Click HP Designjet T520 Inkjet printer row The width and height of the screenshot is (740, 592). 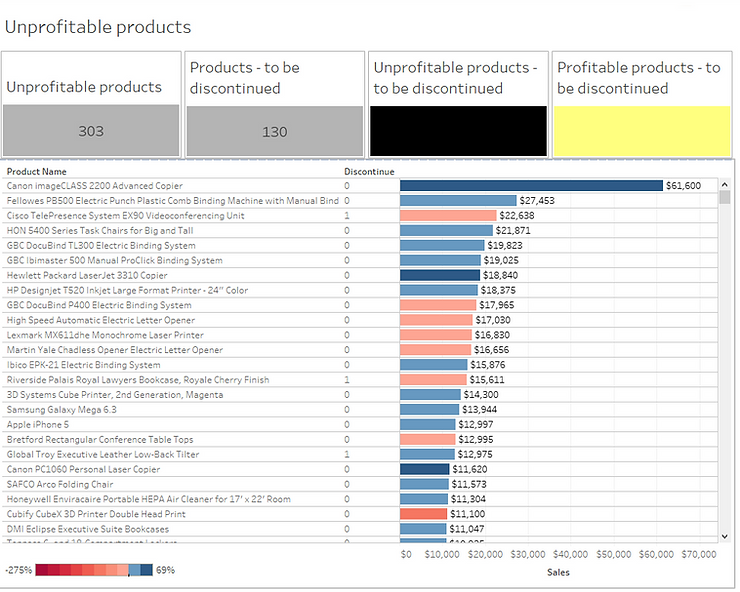tap(127, 290)
